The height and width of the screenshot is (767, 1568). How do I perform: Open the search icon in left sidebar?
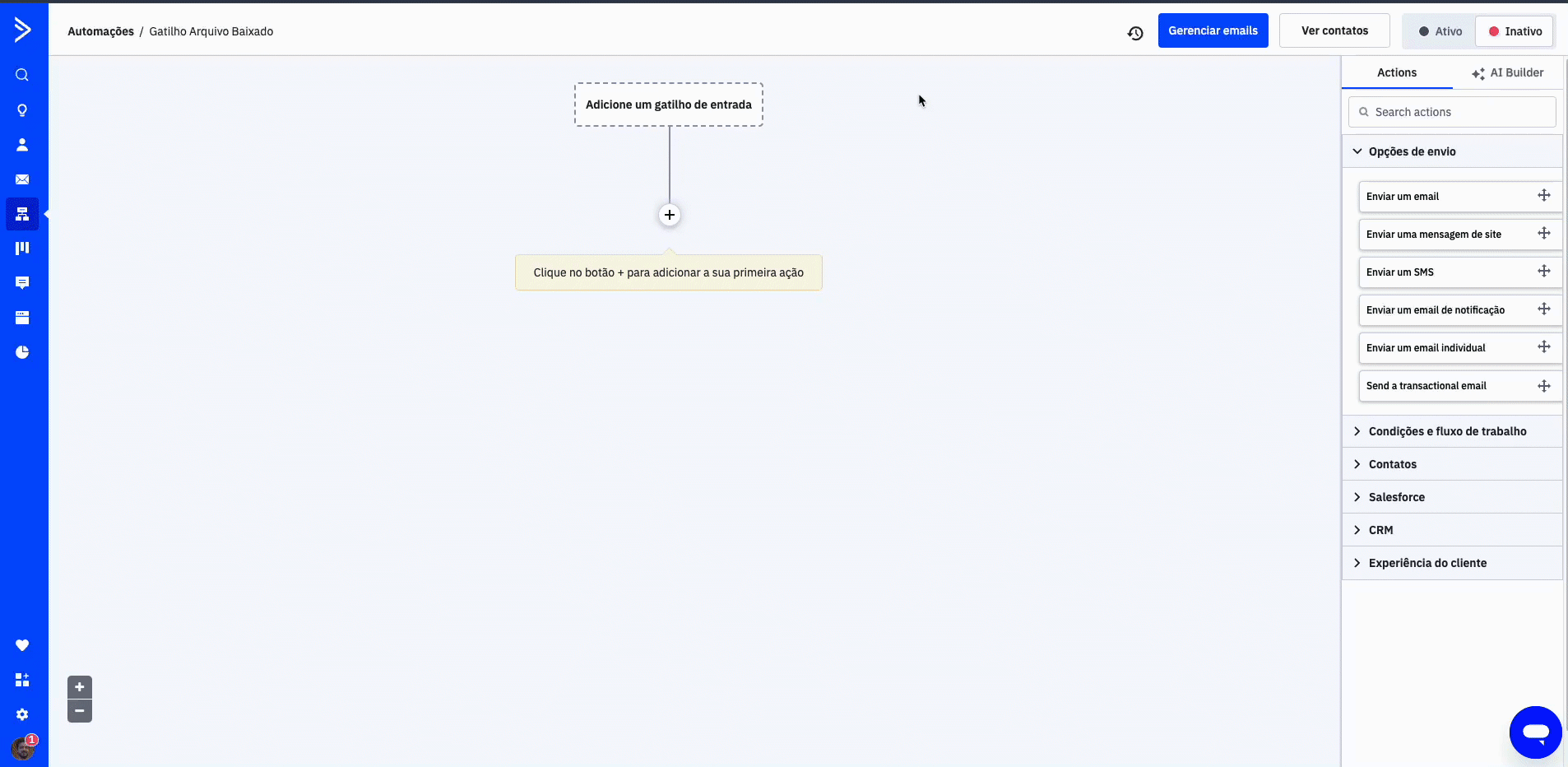coord(22,75)
